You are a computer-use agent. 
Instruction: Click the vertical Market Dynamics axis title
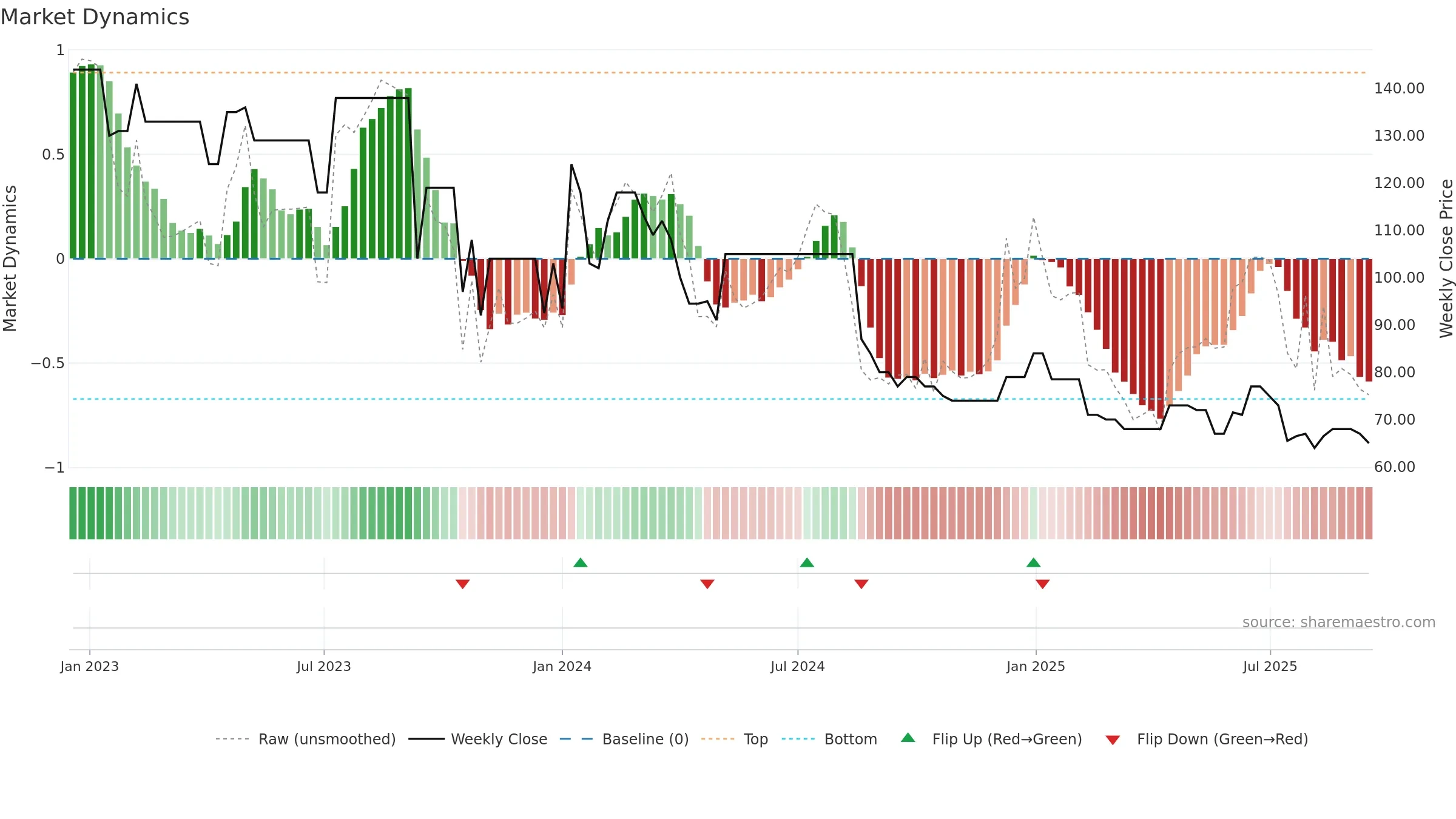point(10,258)
